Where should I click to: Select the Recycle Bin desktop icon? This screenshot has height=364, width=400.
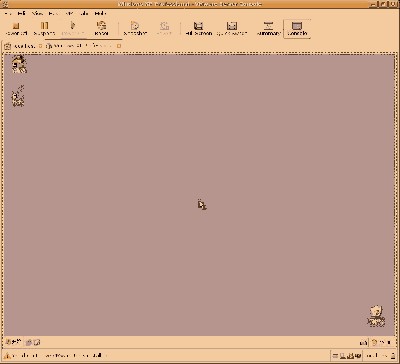tap(376, 316)
